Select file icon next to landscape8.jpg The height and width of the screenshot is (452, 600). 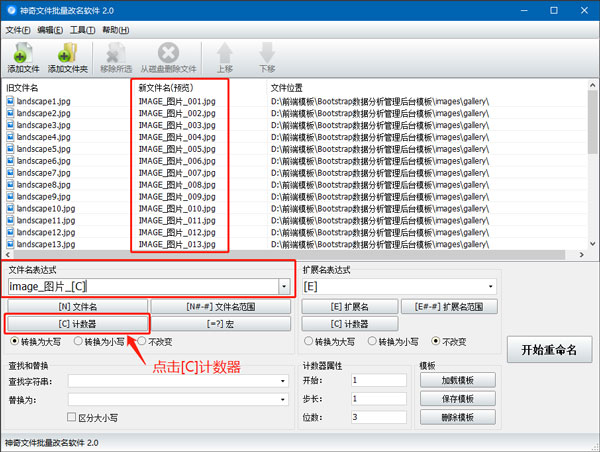(10, 184)
